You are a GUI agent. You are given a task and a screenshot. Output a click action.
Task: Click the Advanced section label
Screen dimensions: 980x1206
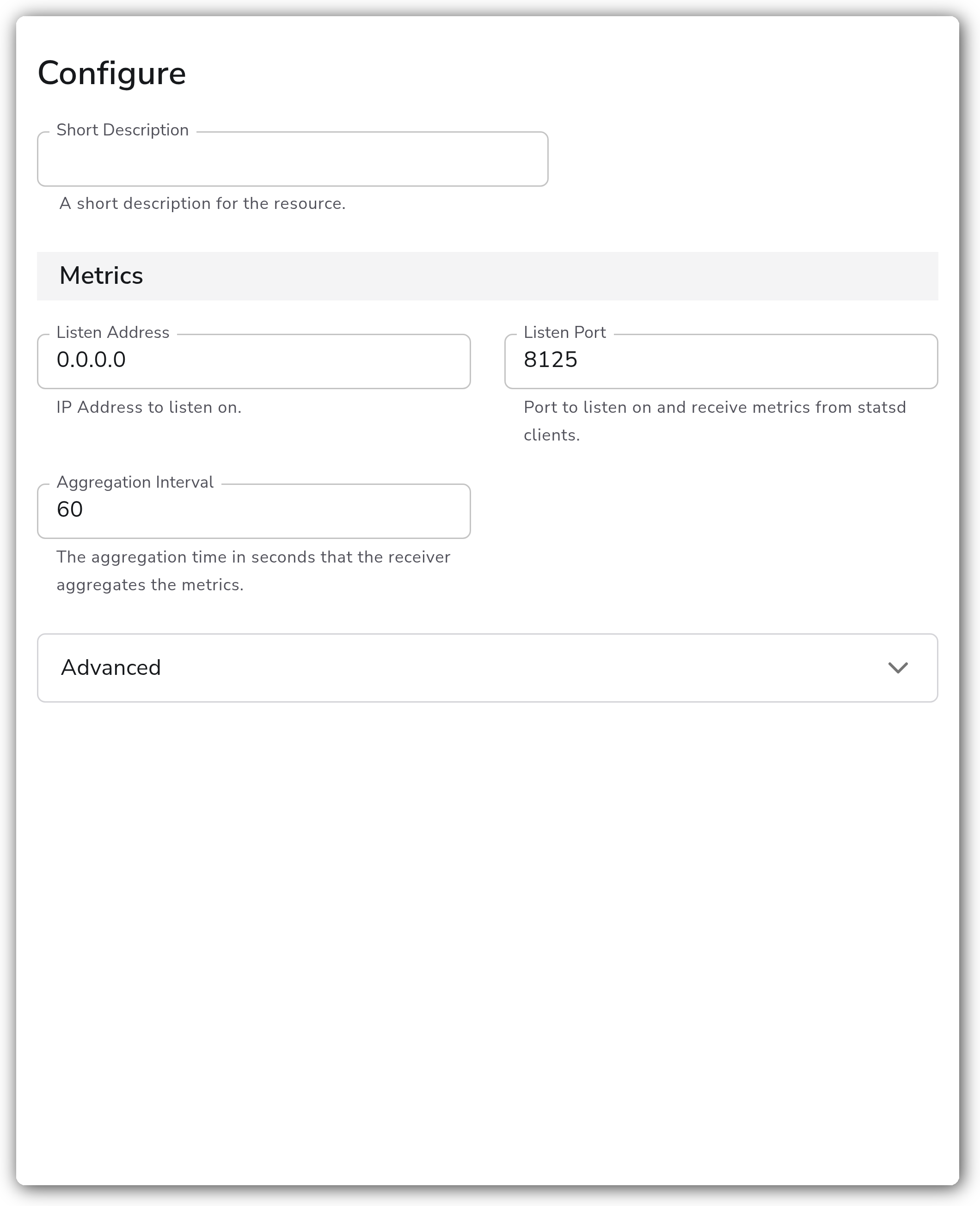tap(110, 667)
